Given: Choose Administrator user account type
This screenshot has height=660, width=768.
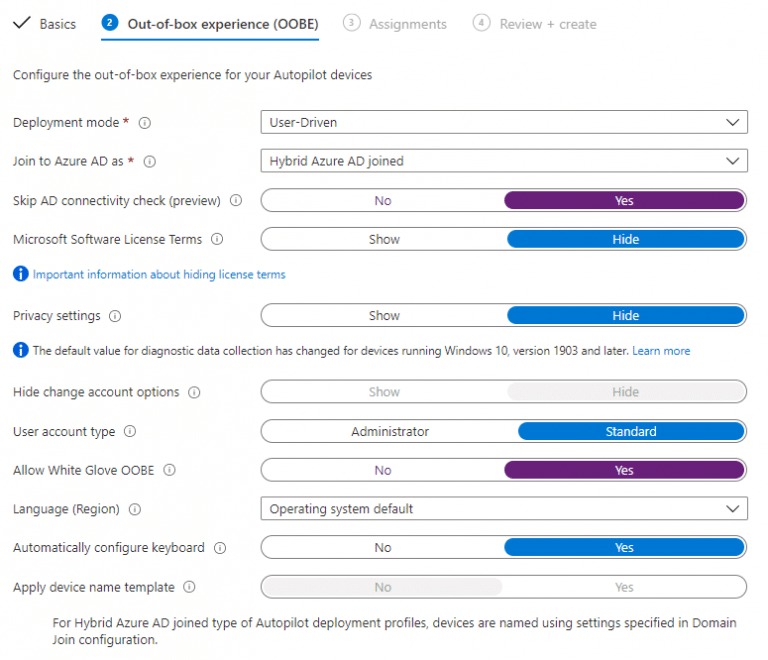Looking at the screenshot, I should (x=390, y=431).
